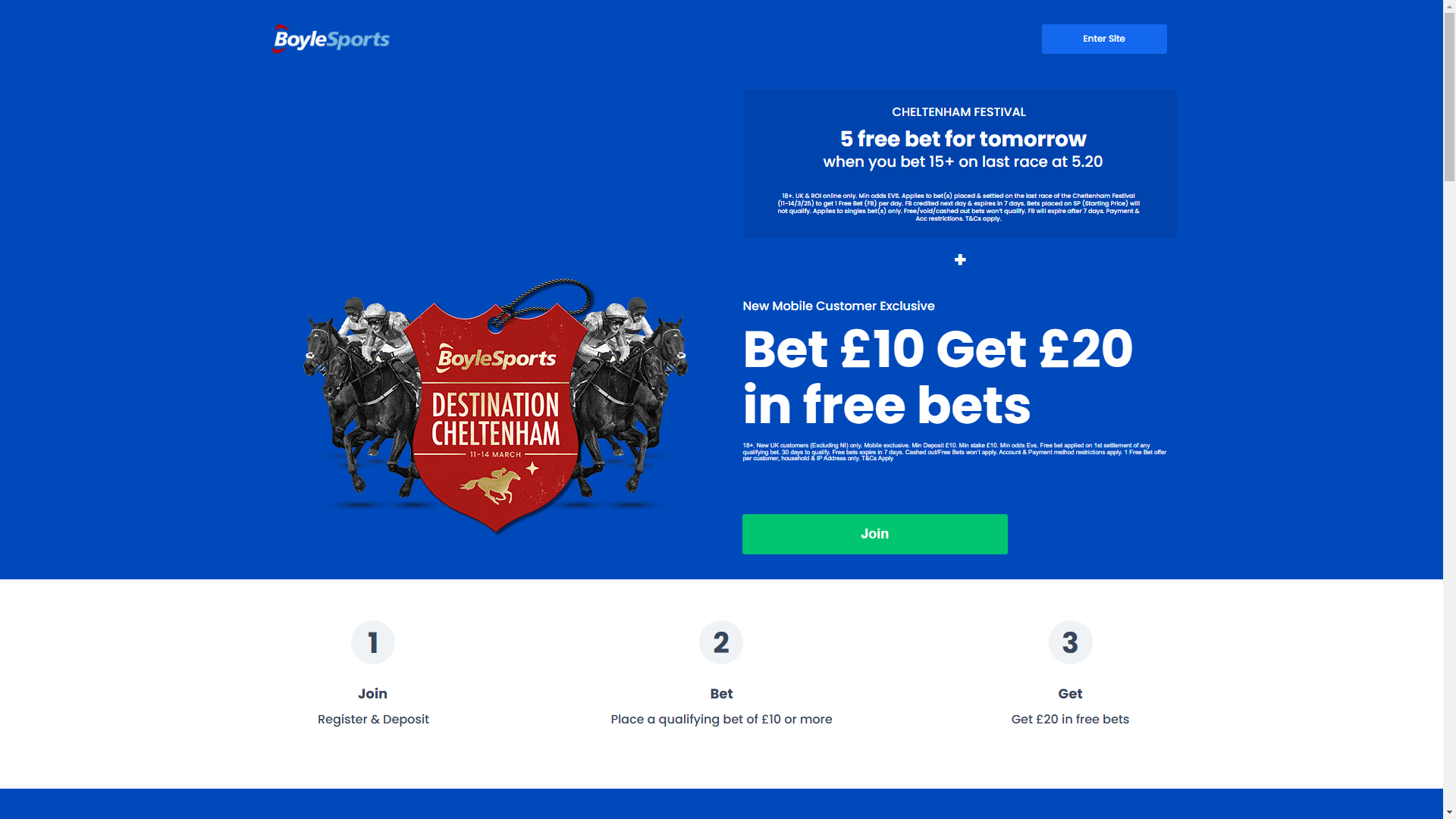Viewport: 1456px width, 819px height.
Task: Click the white plus icon between offers
Action: point(959,260)
